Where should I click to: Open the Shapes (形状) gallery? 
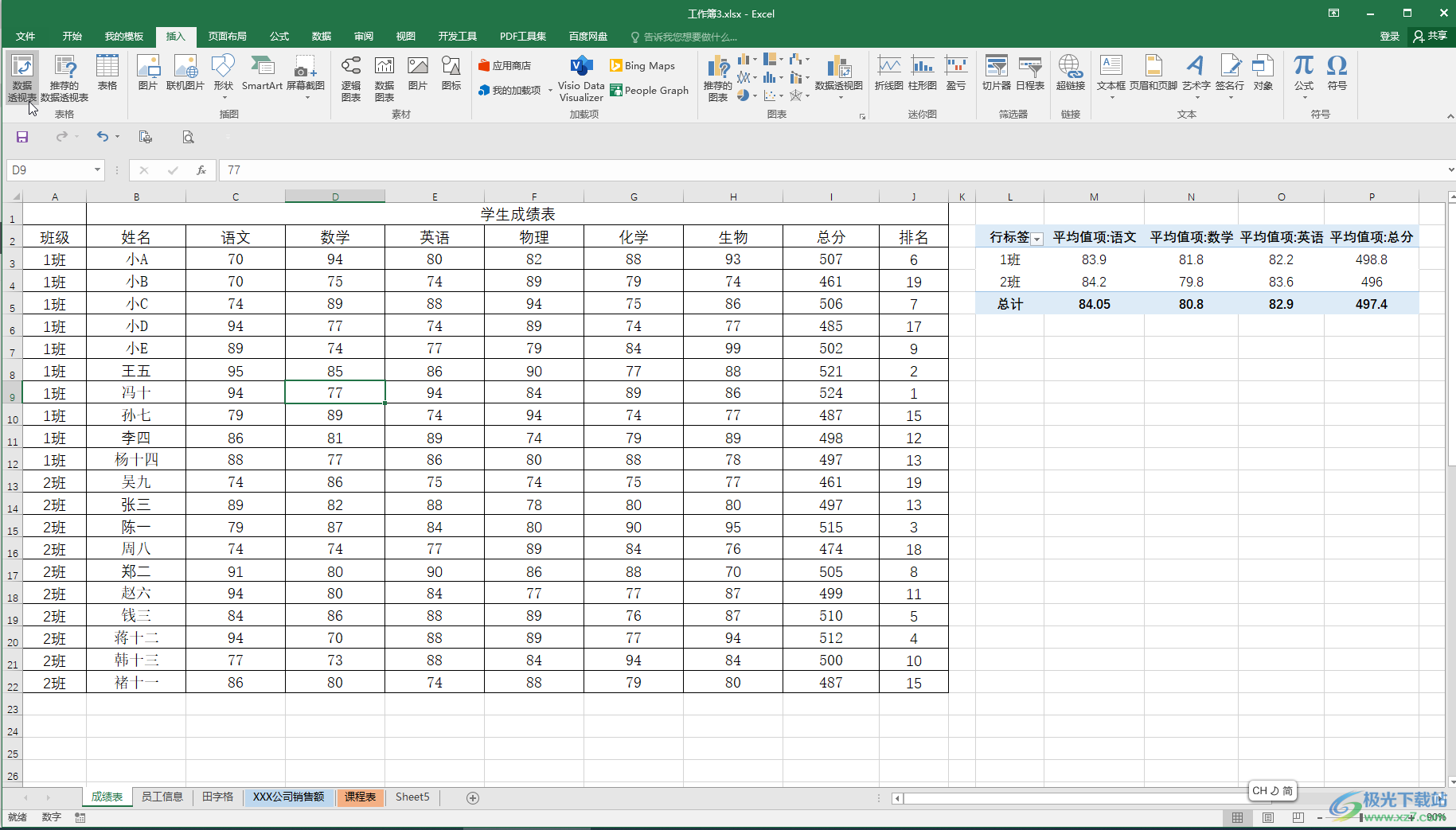224,76
